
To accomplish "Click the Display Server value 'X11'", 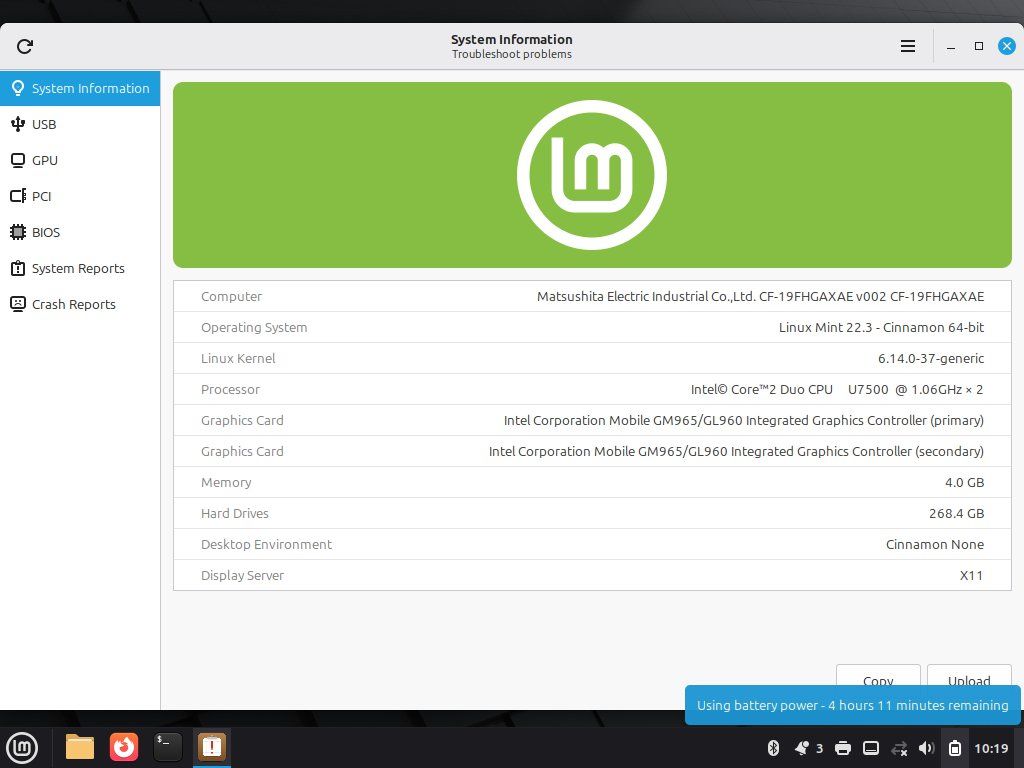I will point(971,575).
